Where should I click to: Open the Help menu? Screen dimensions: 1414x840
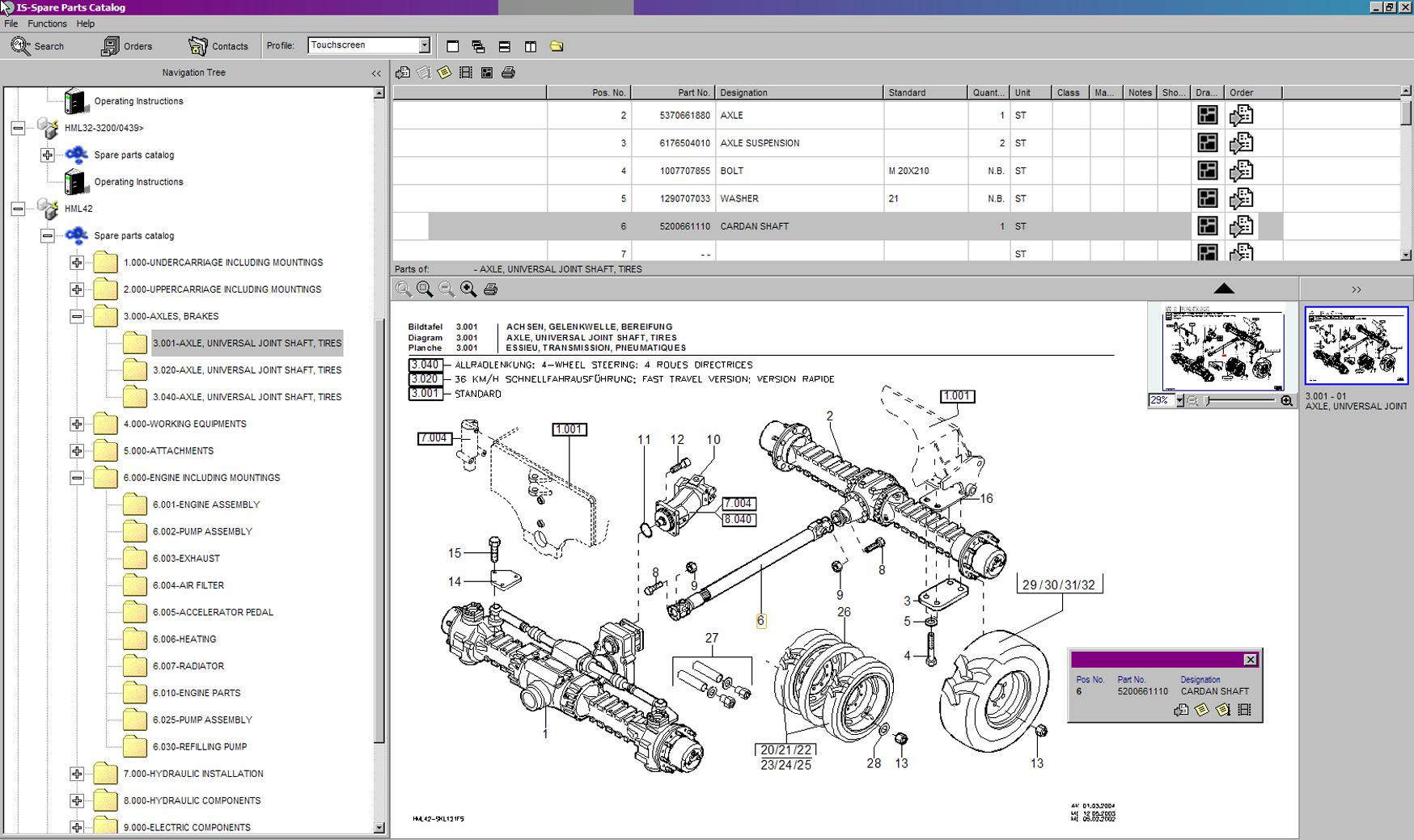(85, 23)
